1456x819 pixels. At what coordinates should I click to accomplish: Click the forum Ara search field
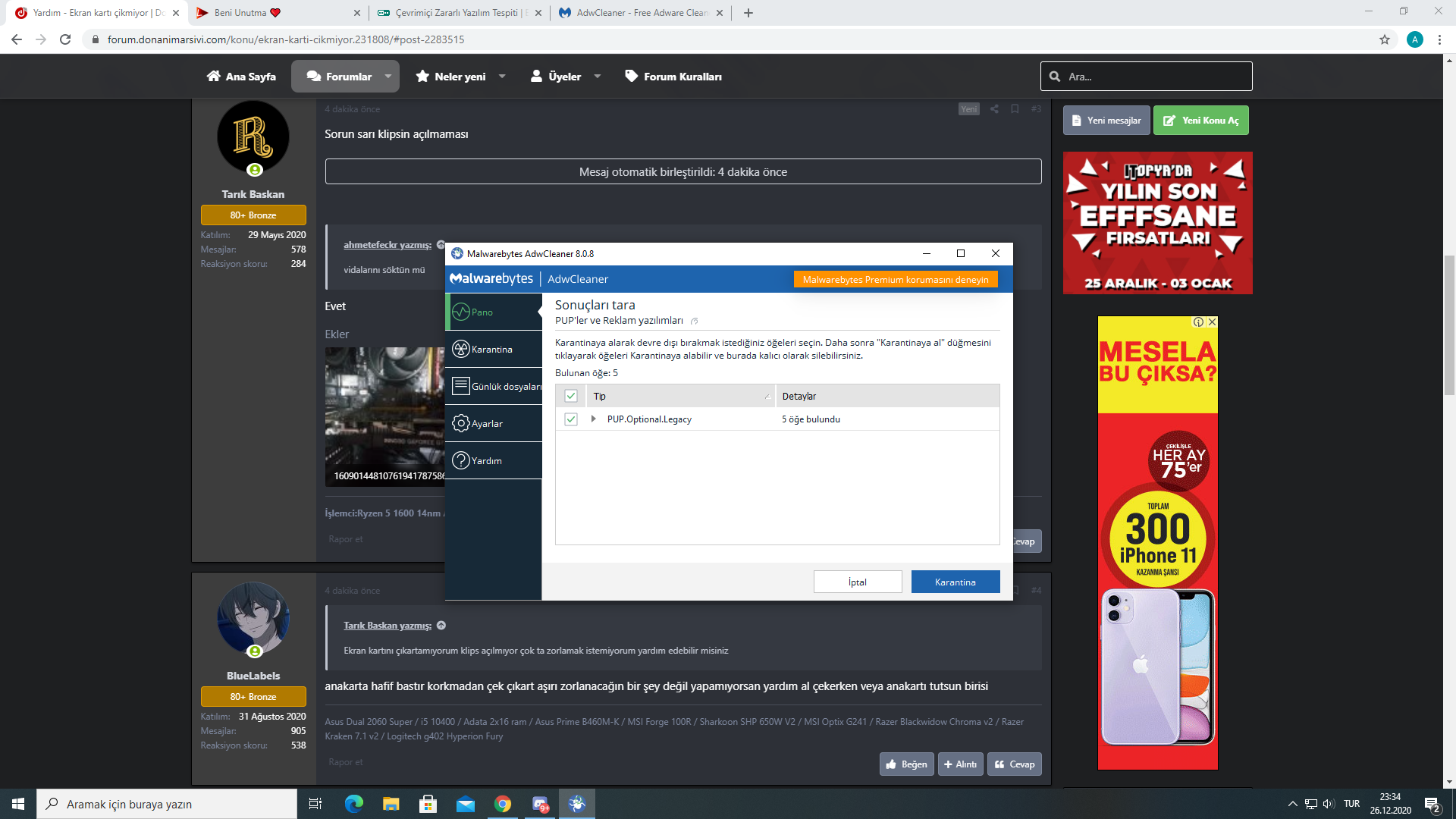pos(1147,77)
